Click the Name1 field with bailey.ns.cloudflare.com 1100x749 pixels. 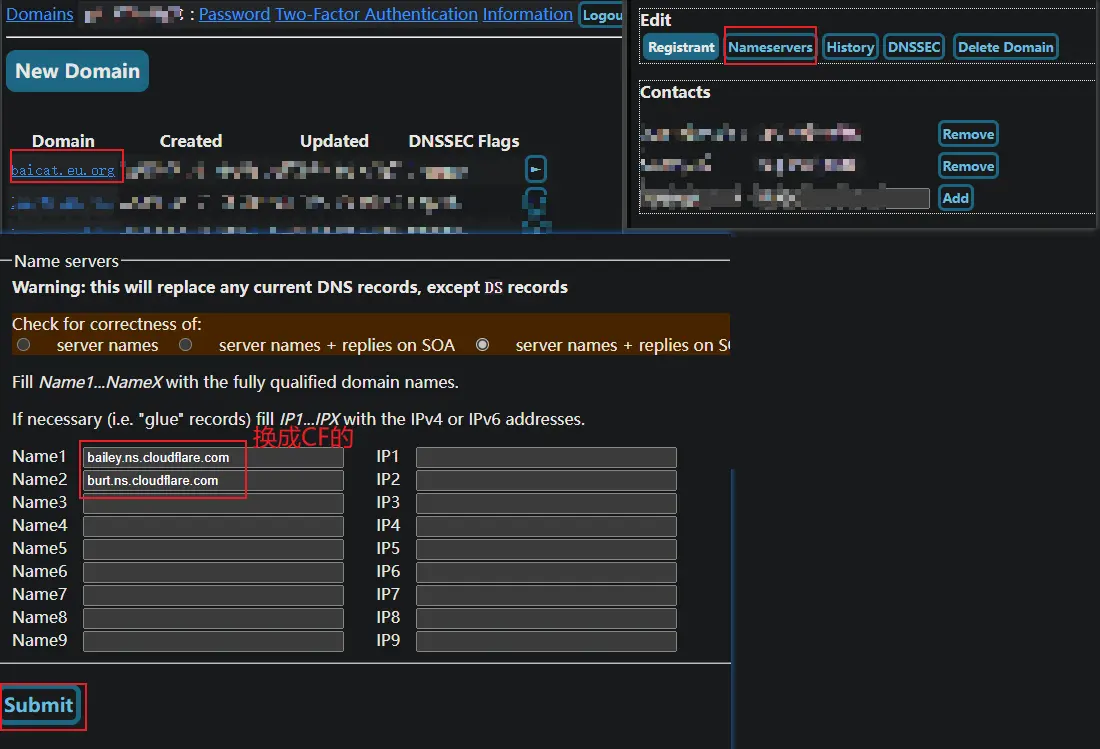click(x=212, y=457)
